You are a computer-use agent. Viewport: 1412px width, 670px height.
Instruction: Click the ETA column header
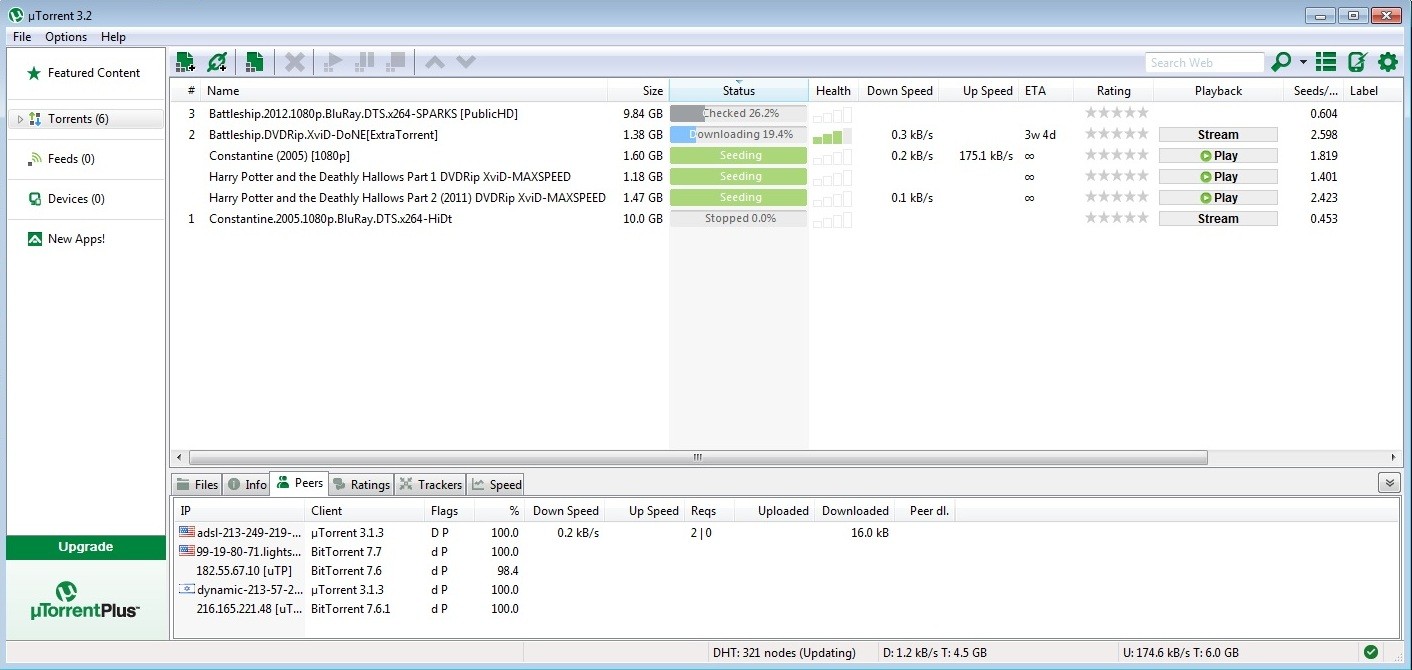[1046, 91]
